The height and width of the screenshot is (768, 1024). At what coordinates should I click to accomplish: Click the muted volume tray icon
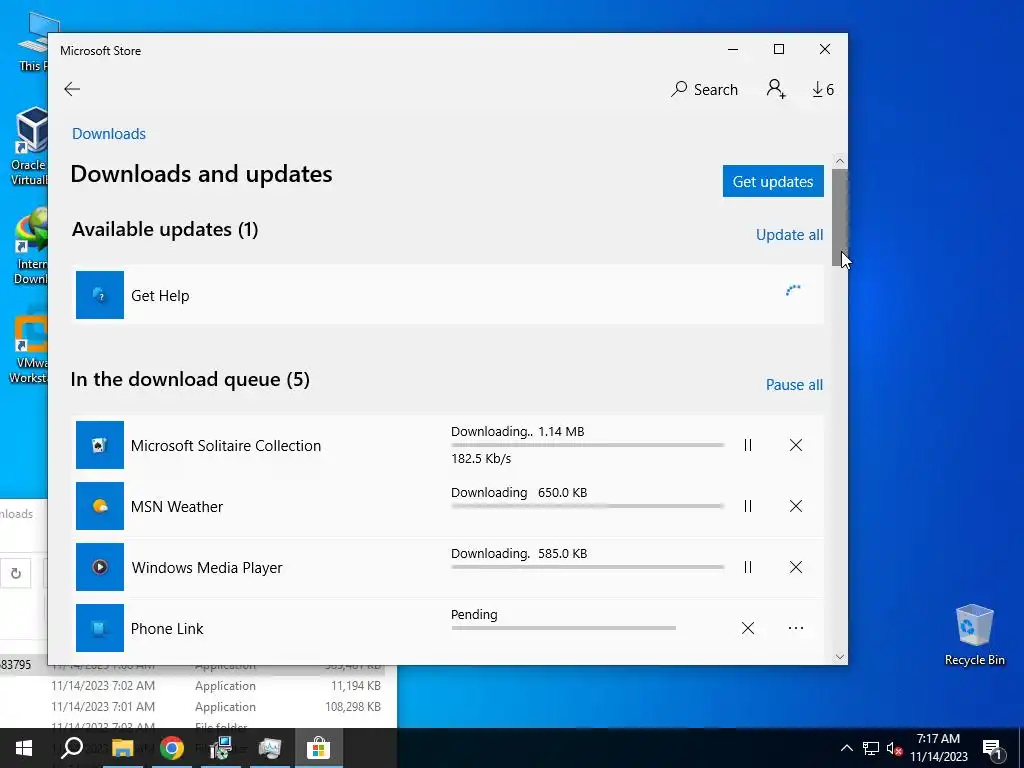tap(894, 748)
